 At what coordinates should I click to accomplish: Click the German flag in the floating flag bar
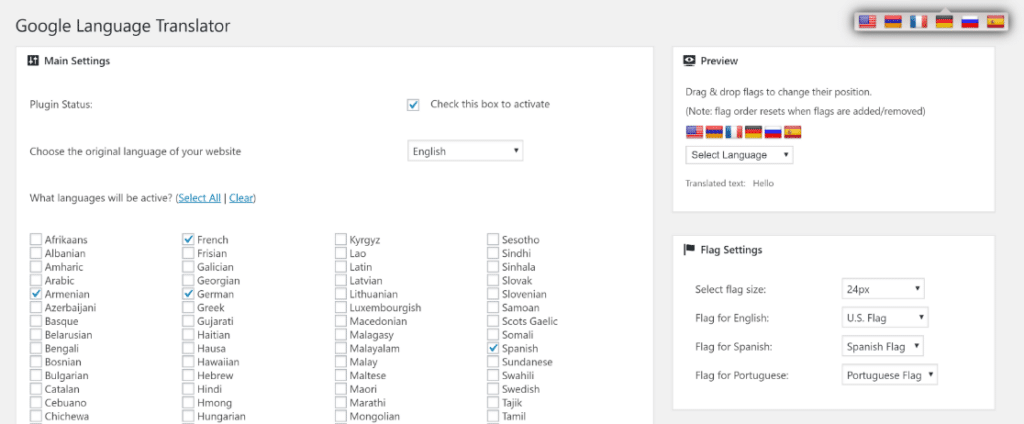click(x=944, y=21)
